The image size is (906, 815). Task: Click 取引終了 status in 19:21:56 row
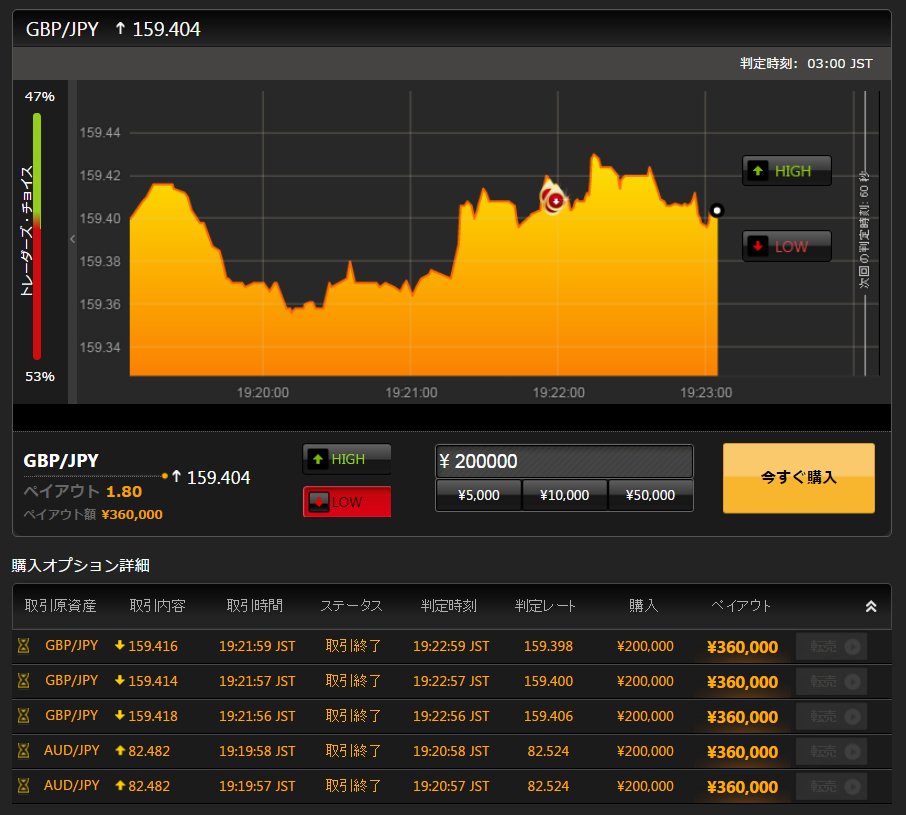pos(353,716)
